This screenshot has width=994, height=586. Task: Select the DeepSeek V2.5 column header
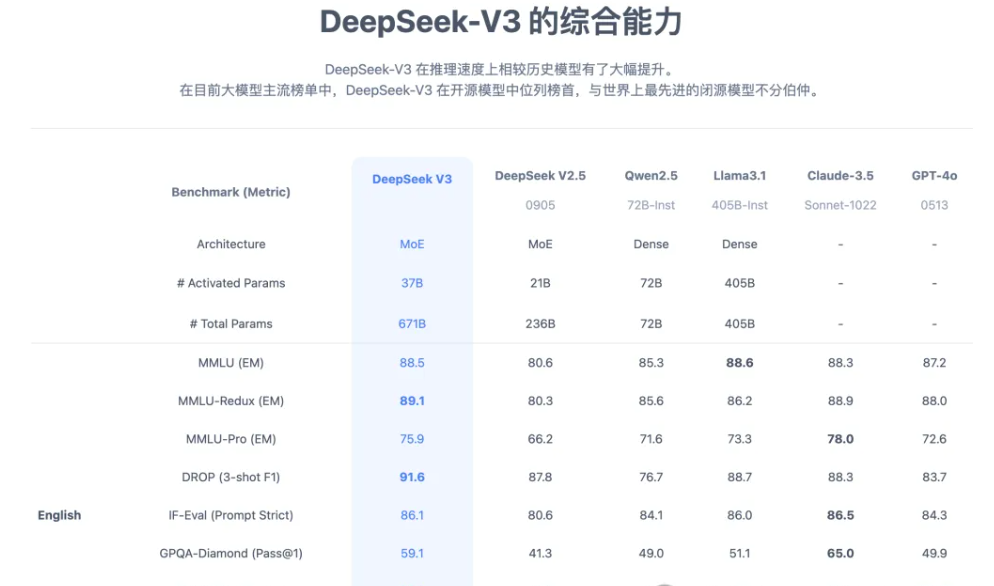(540, 176)
